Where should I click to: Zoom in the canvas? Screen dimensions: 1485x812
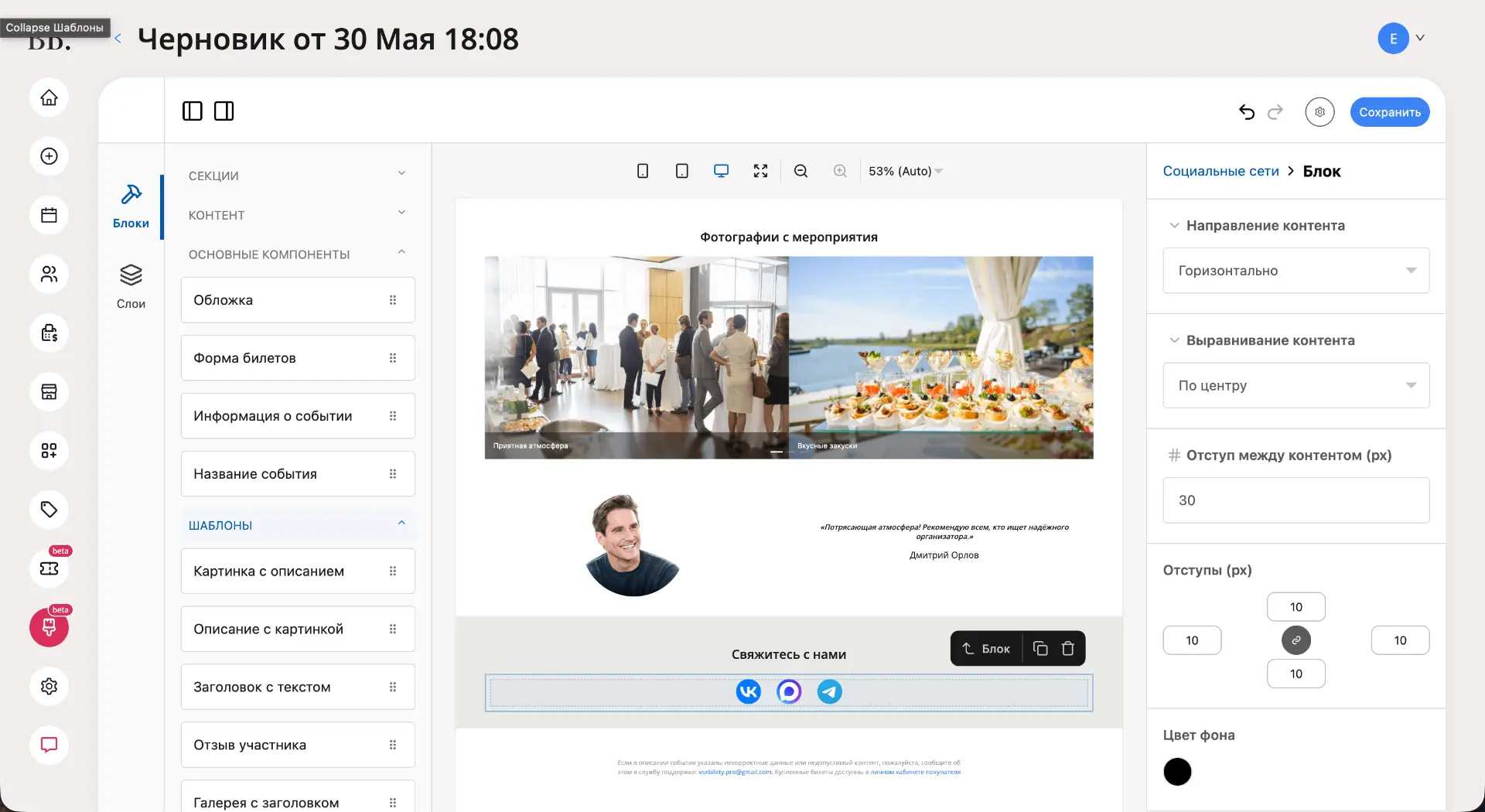[x=840, y=171]
